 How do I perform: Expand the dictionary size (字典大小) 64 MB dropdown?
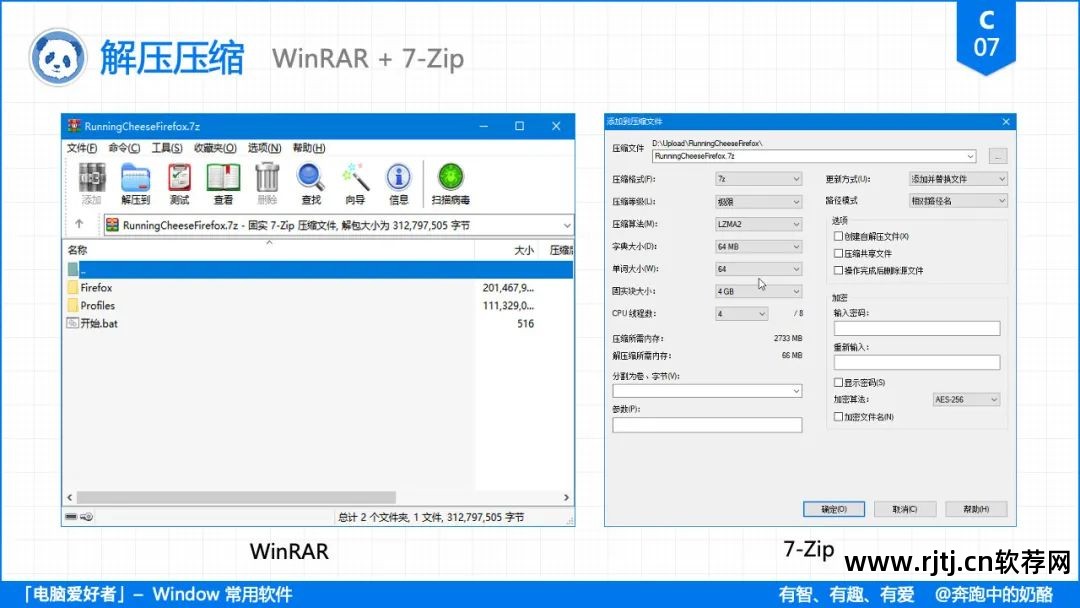[758, 246]
